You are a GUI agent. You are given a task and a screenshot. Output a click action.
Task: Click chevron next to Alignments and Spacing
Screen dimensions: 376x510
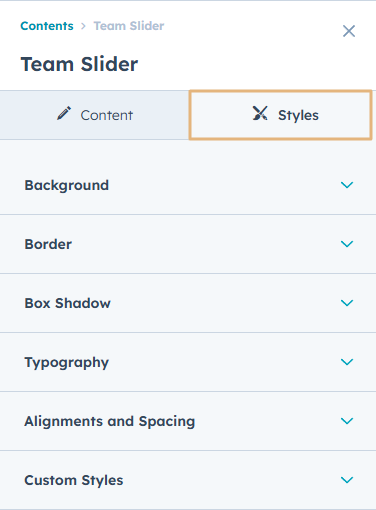pyautogui.click(x=347, y=421)
